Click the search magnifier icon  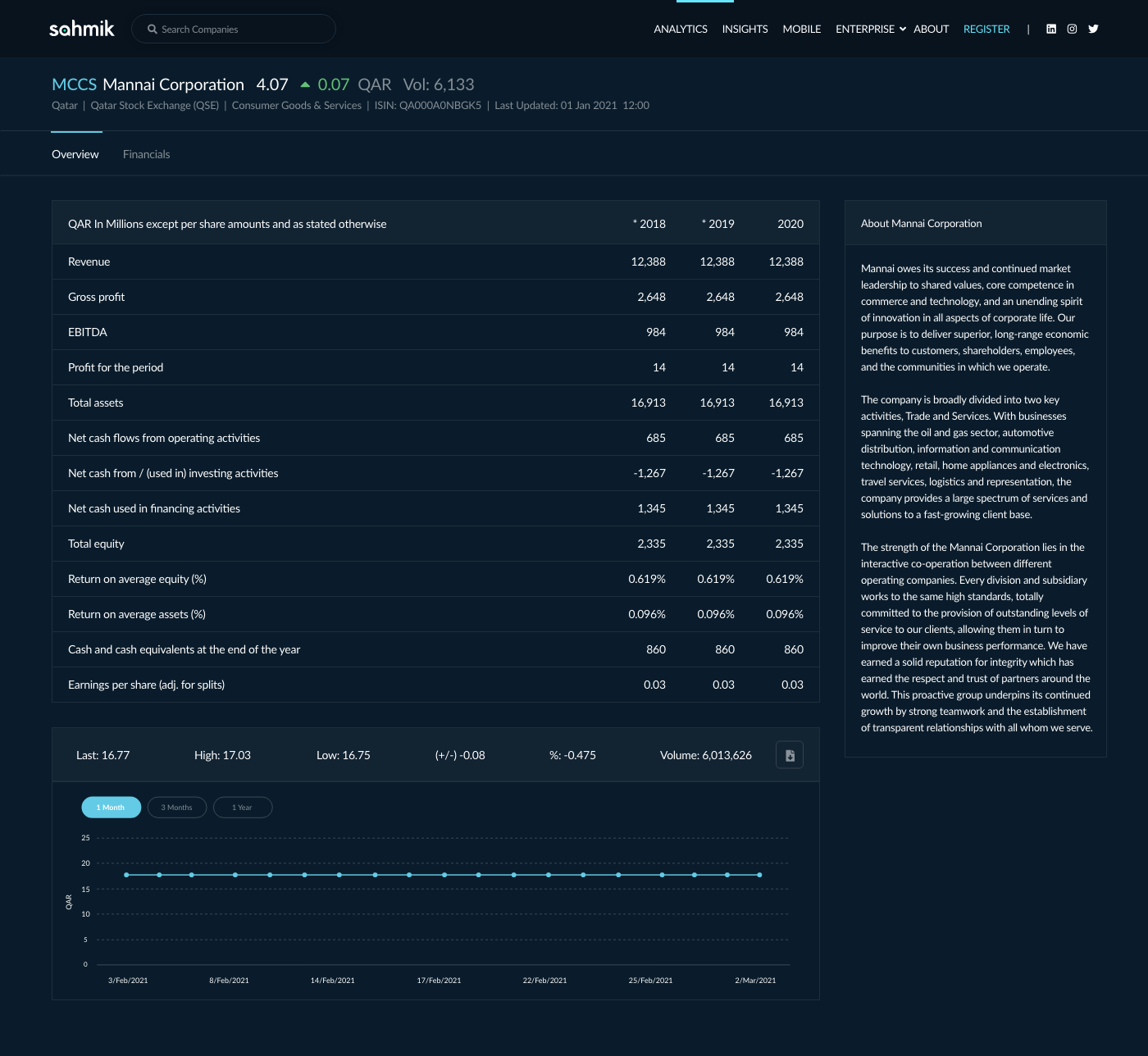(x=153, y=29)
